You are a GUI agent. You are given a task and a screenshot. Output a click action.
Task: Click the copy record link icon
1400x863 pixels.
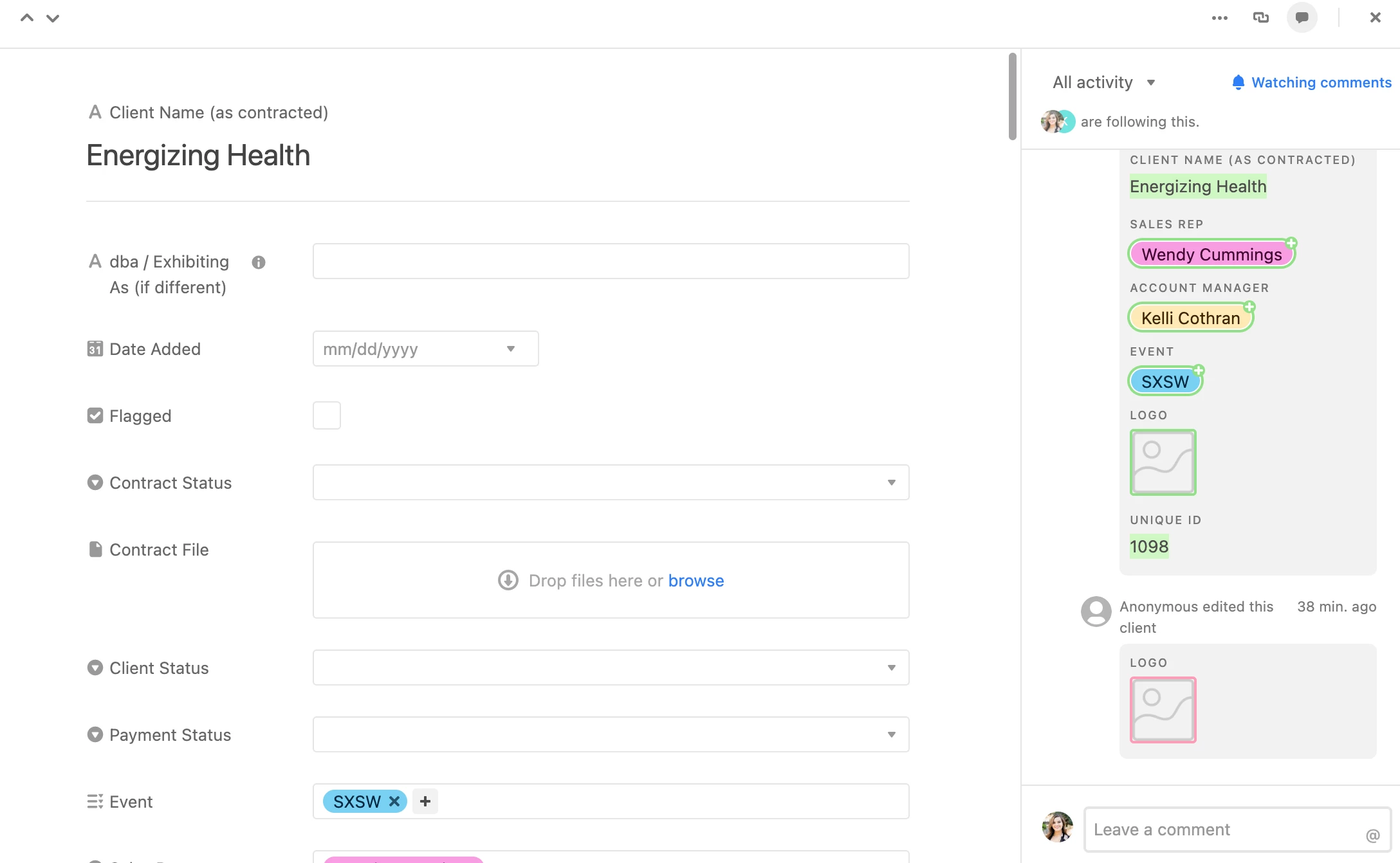(x=1260, y=18)
